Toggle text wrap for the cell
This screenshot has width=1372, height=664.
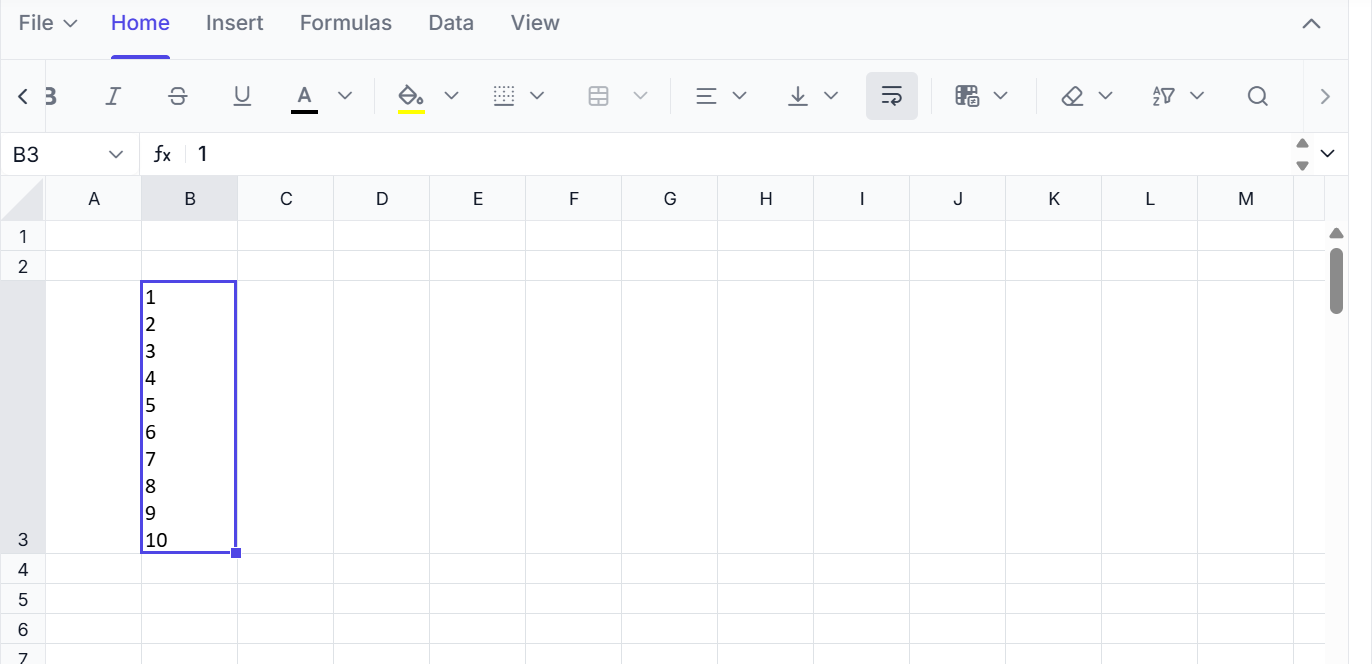click(891, 96)
